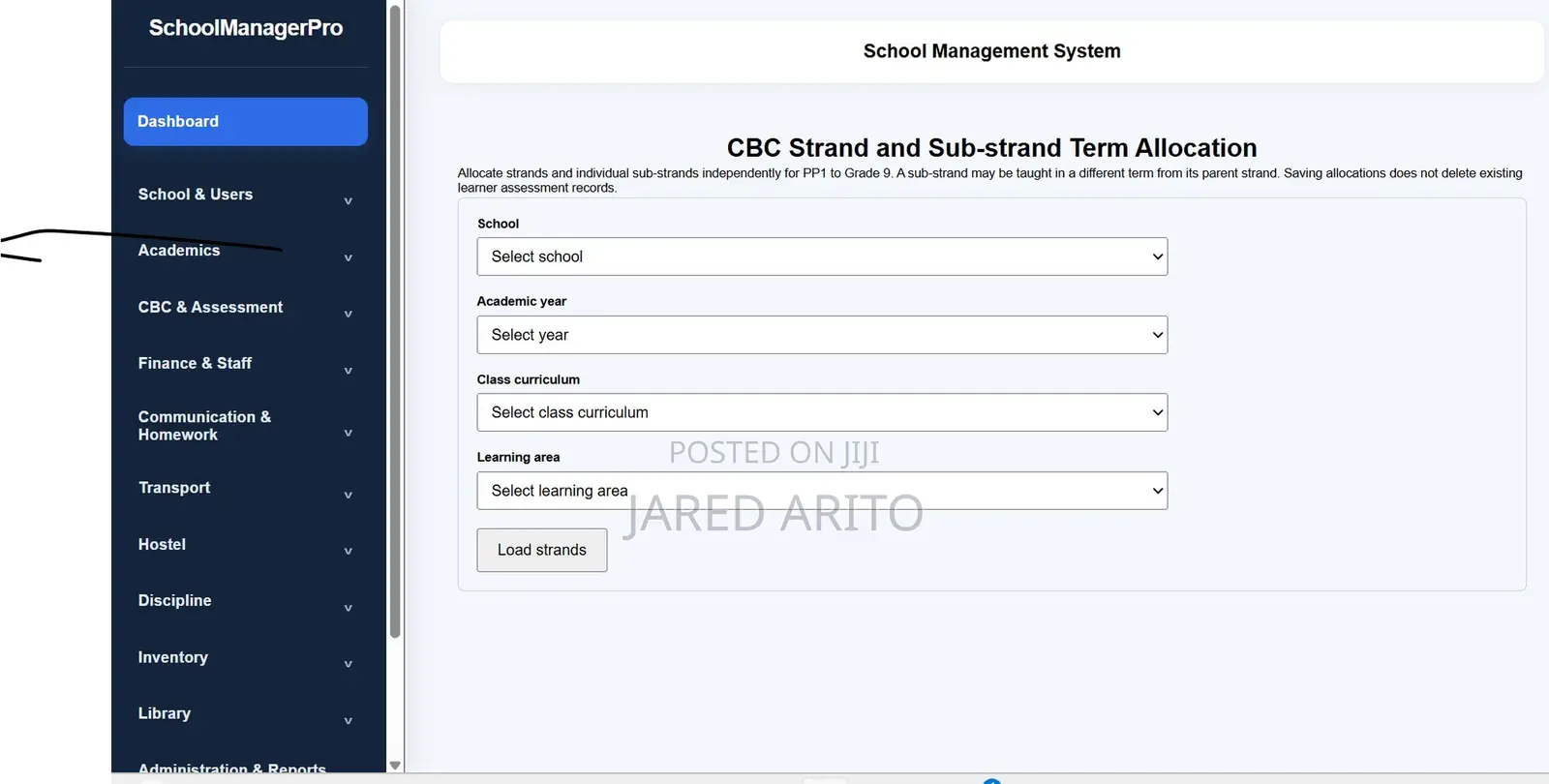
Task: Expand Communication & Homework section
Action: (245, 426)
